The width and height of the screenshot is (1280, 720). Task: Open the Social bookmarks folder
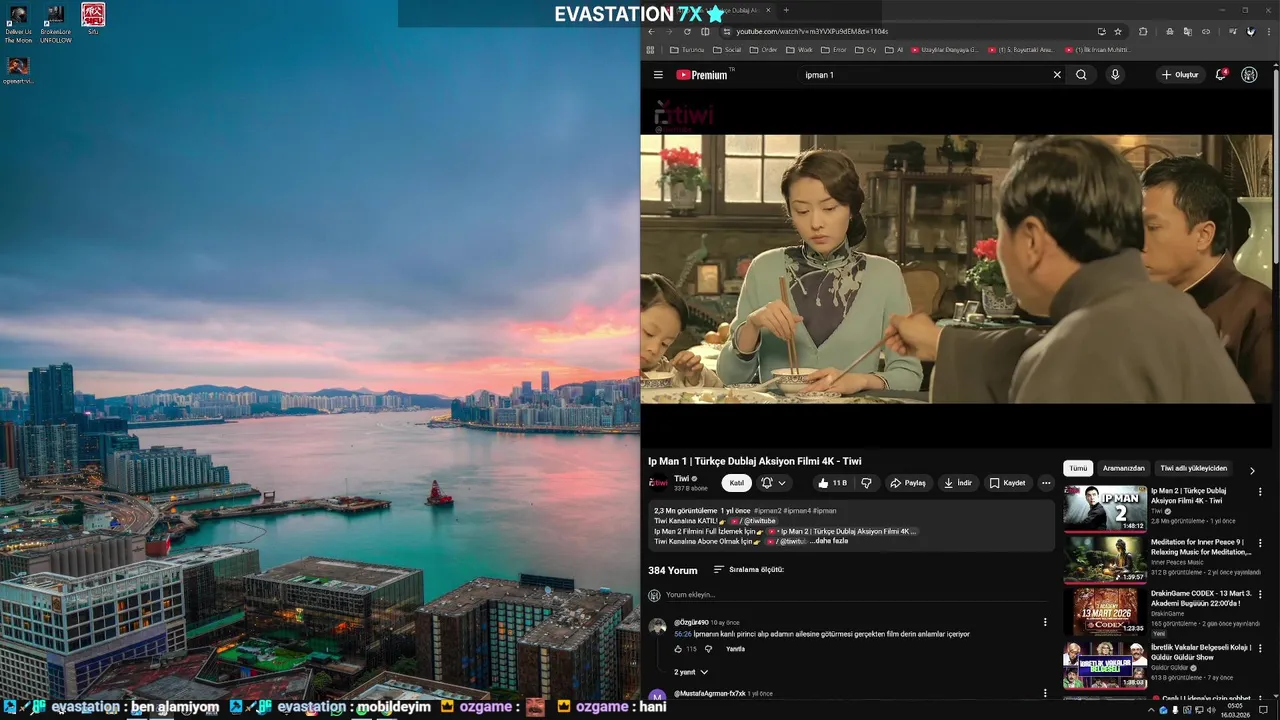pyautogui.click(x=727, y=49)
